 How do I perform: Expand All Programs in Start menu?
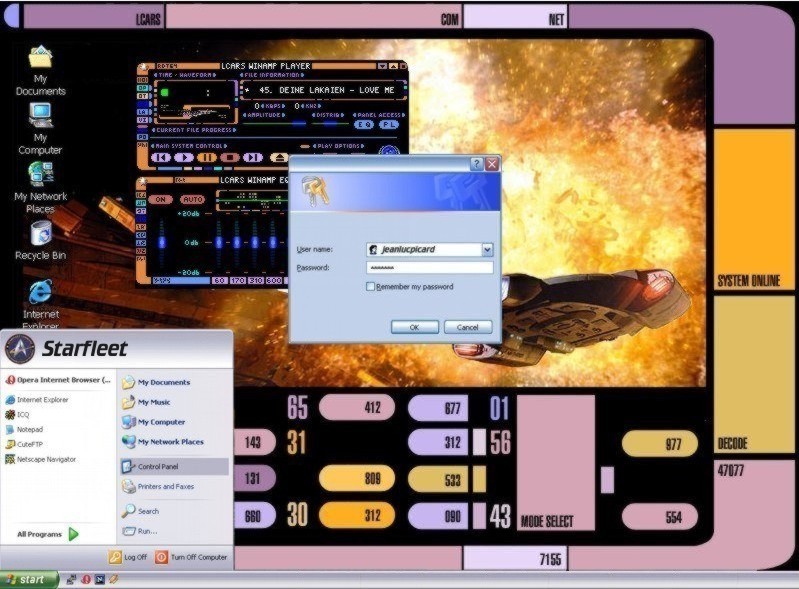pos(47,534)
